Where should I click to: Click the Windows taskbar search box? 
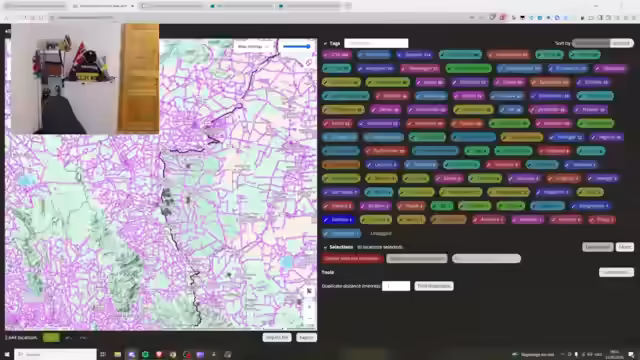pos(56,354)
